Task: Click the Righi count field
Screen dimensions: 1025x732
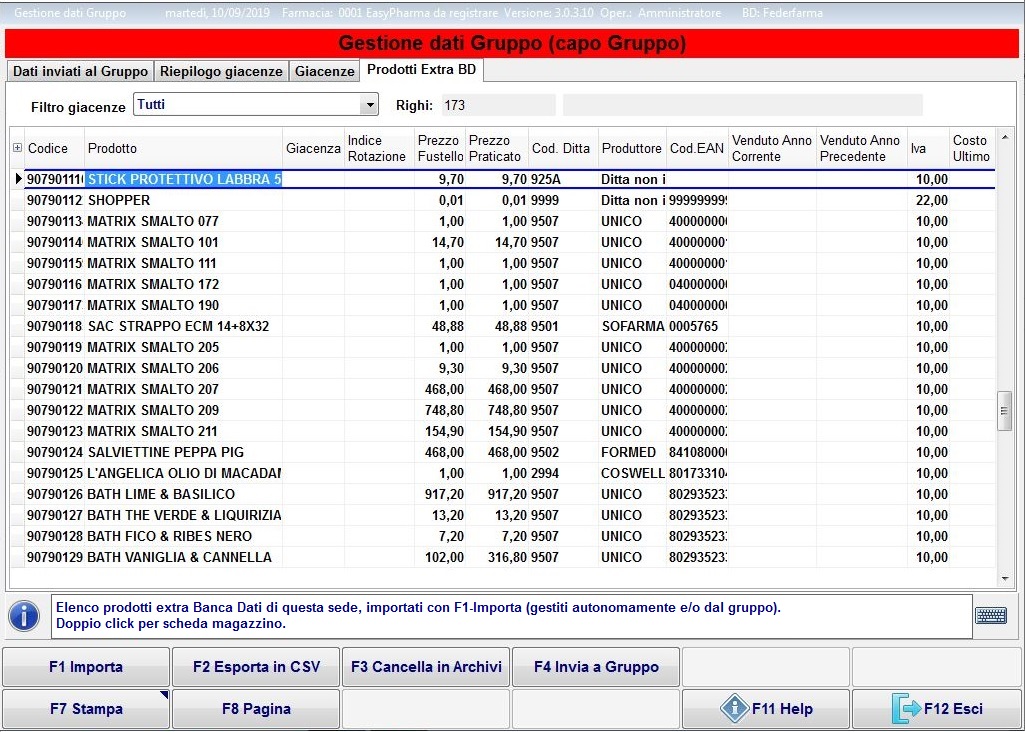Action: 497,105
